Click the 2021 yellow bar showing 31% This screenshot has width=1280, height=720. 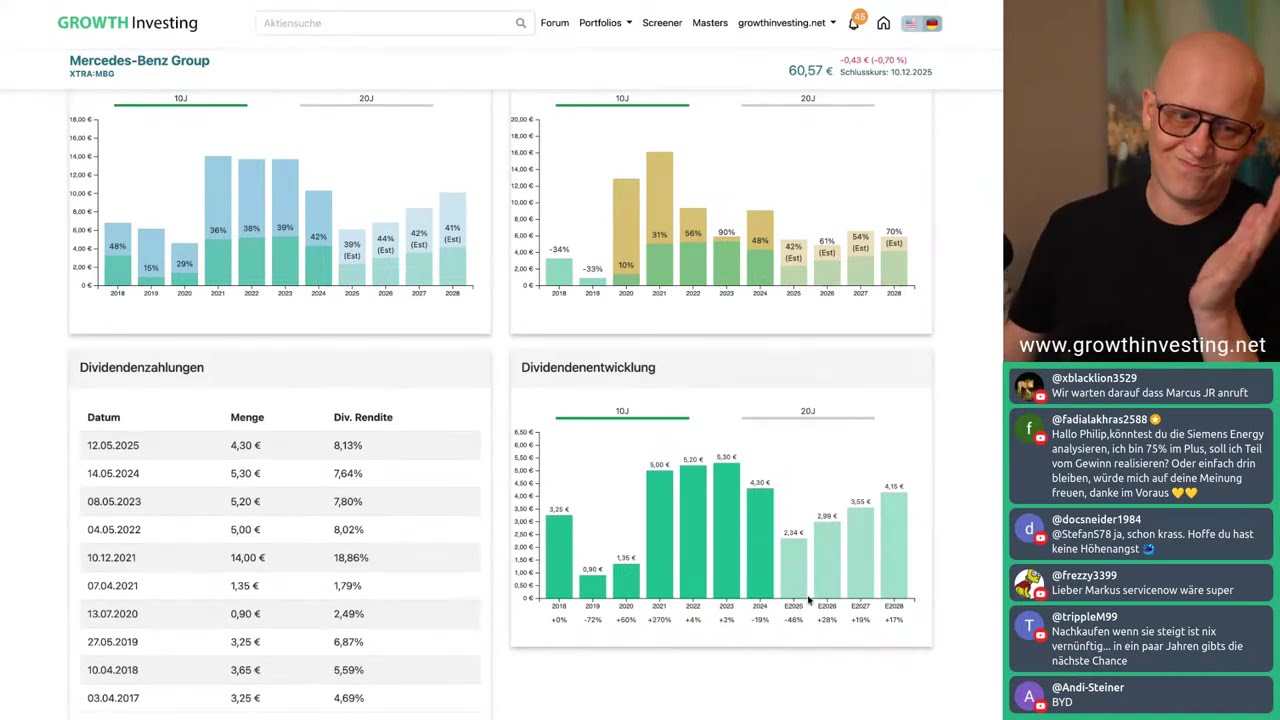coord(659,219)
